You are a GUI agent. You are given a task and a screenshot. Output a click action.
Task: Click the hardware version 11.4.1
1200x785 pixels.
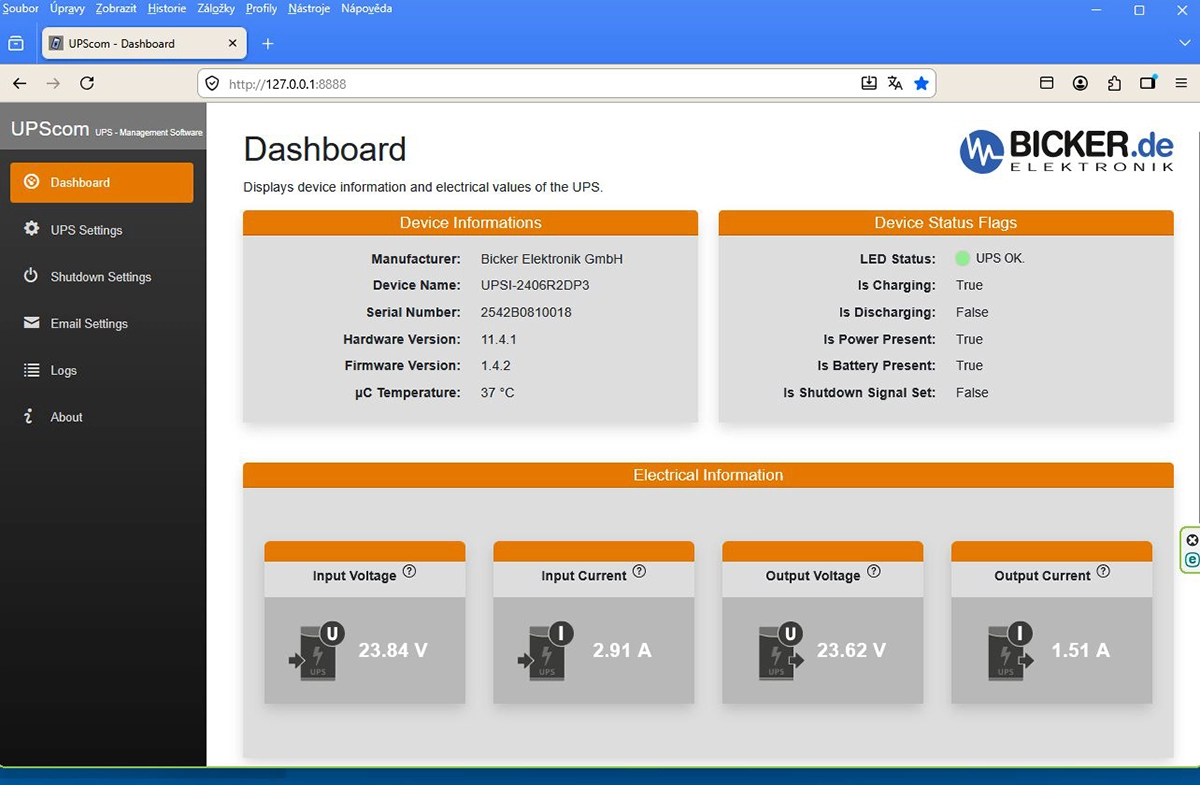tap(499, 339)
